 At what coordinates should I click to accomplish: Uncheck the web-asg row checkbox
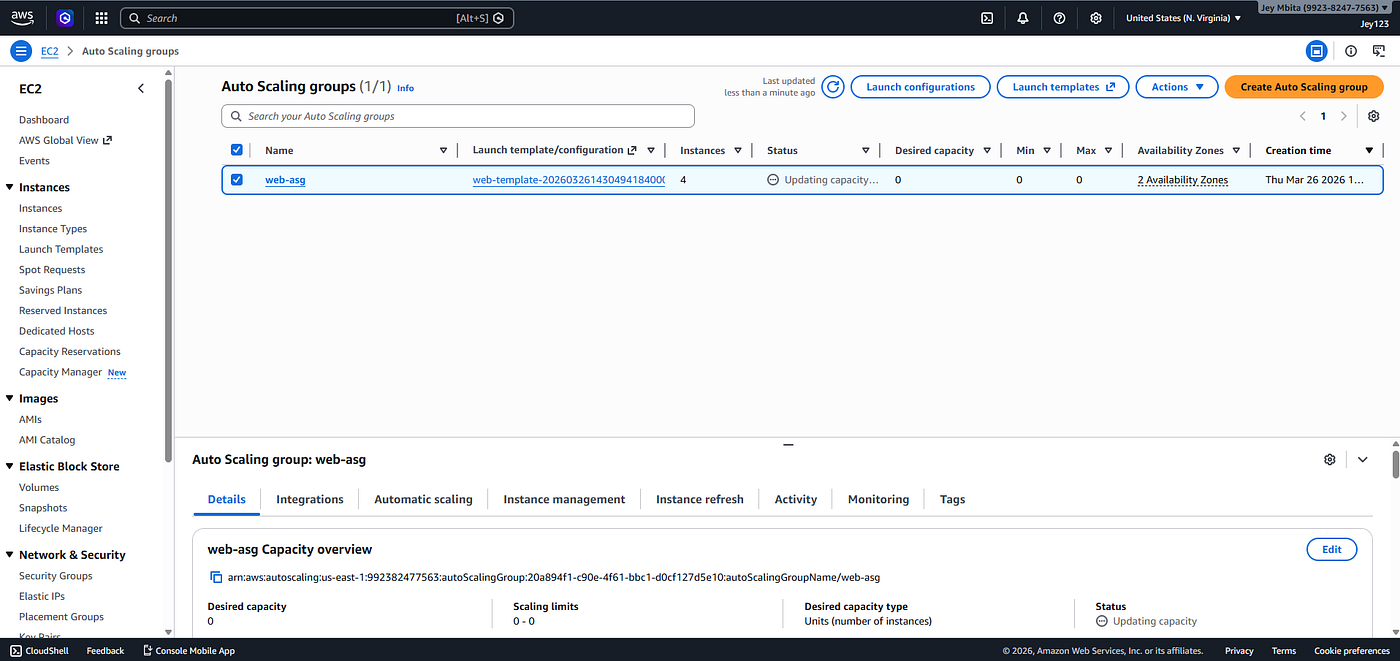[x=237, y=180]
